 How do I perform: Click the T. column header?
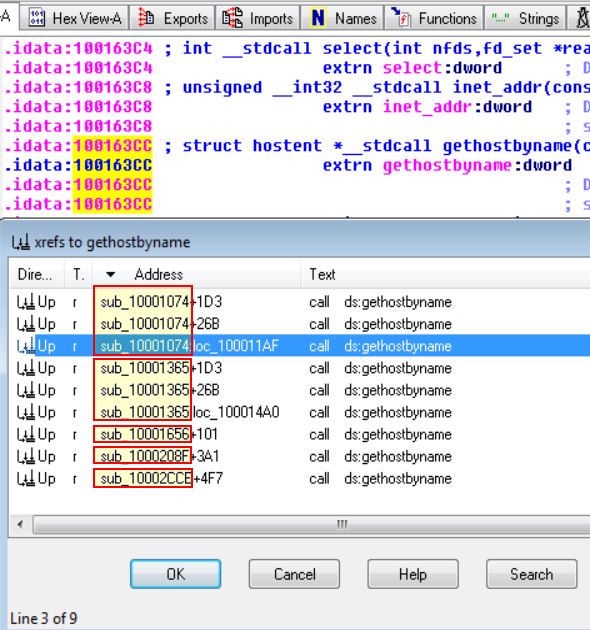click(78, 274)
